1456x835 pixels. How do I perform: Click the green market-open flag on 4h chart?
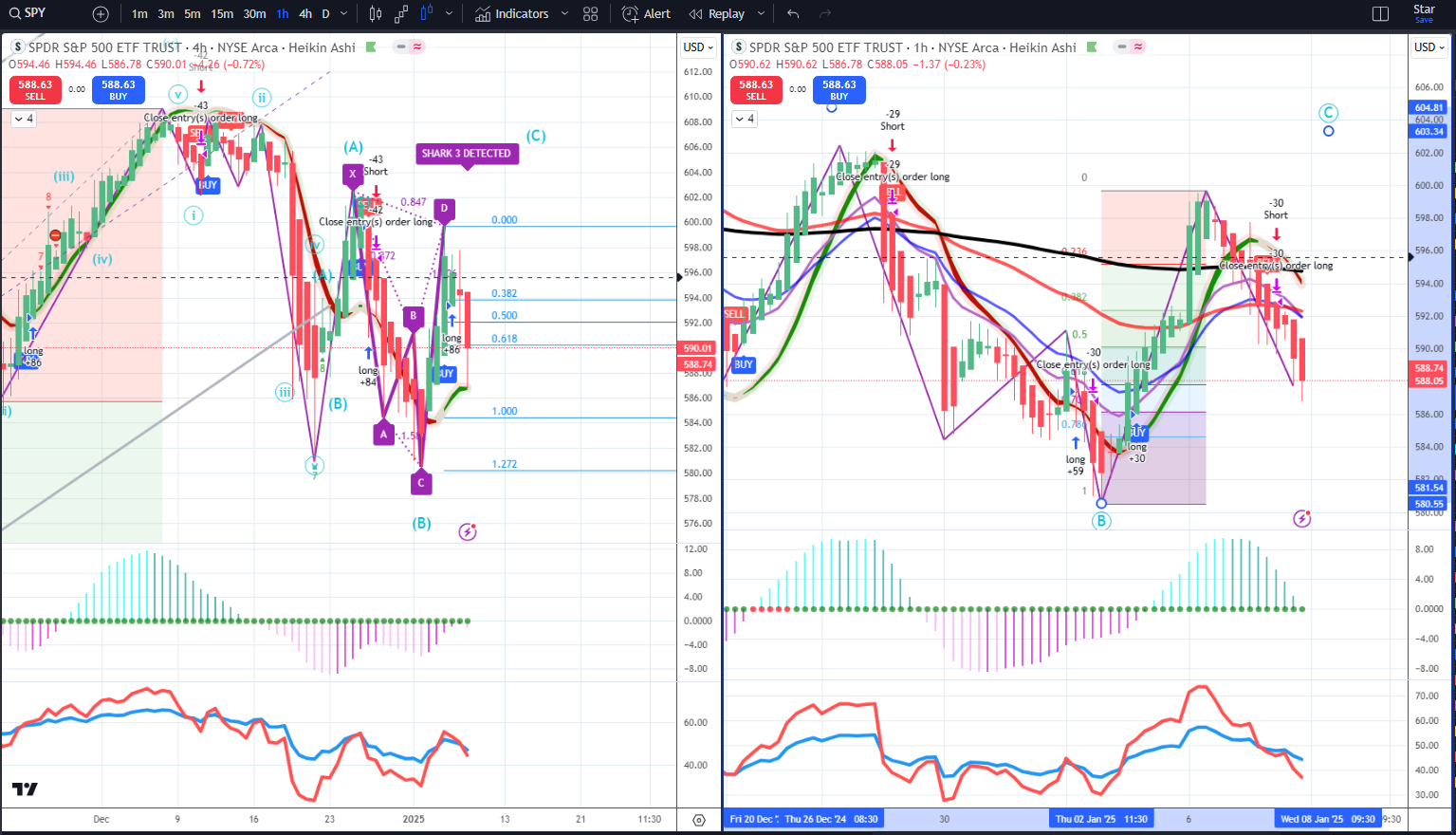pos(371,46)
